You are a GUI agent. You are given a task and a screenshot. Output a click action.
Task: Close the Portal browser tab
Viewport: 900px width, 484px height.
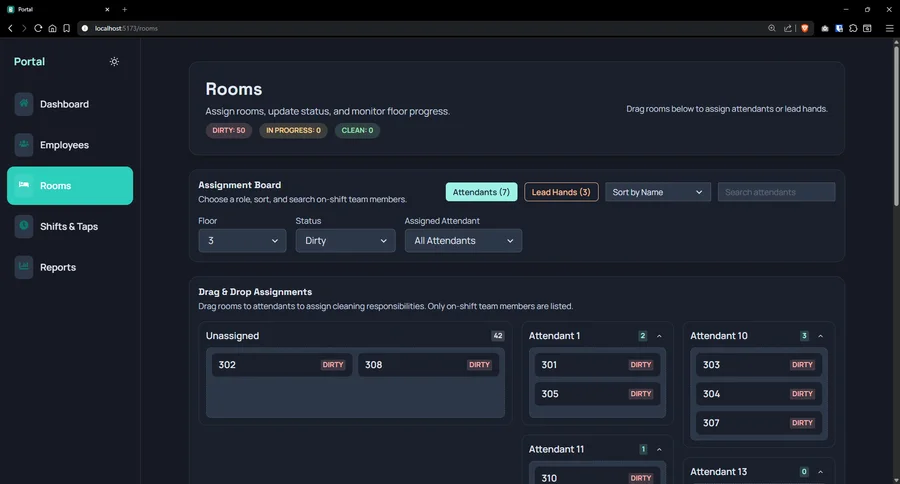pos(107,9)
